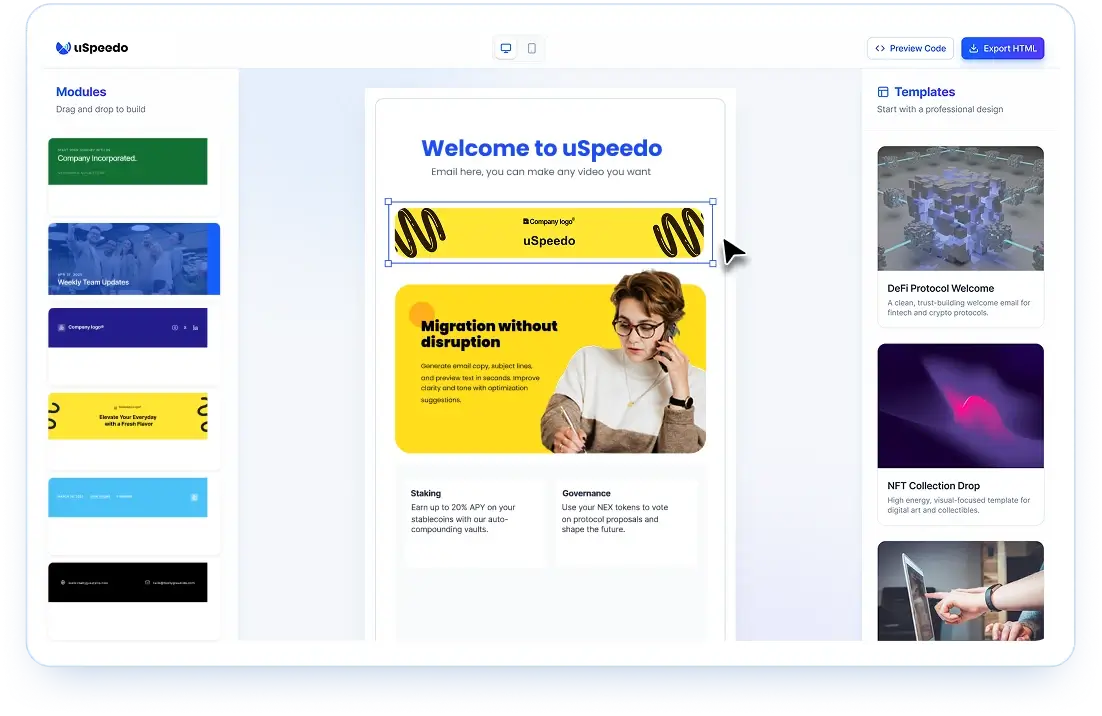Select the purple Company logo header module
Screen dimensions: 1102x716
[x=128, y=327]
